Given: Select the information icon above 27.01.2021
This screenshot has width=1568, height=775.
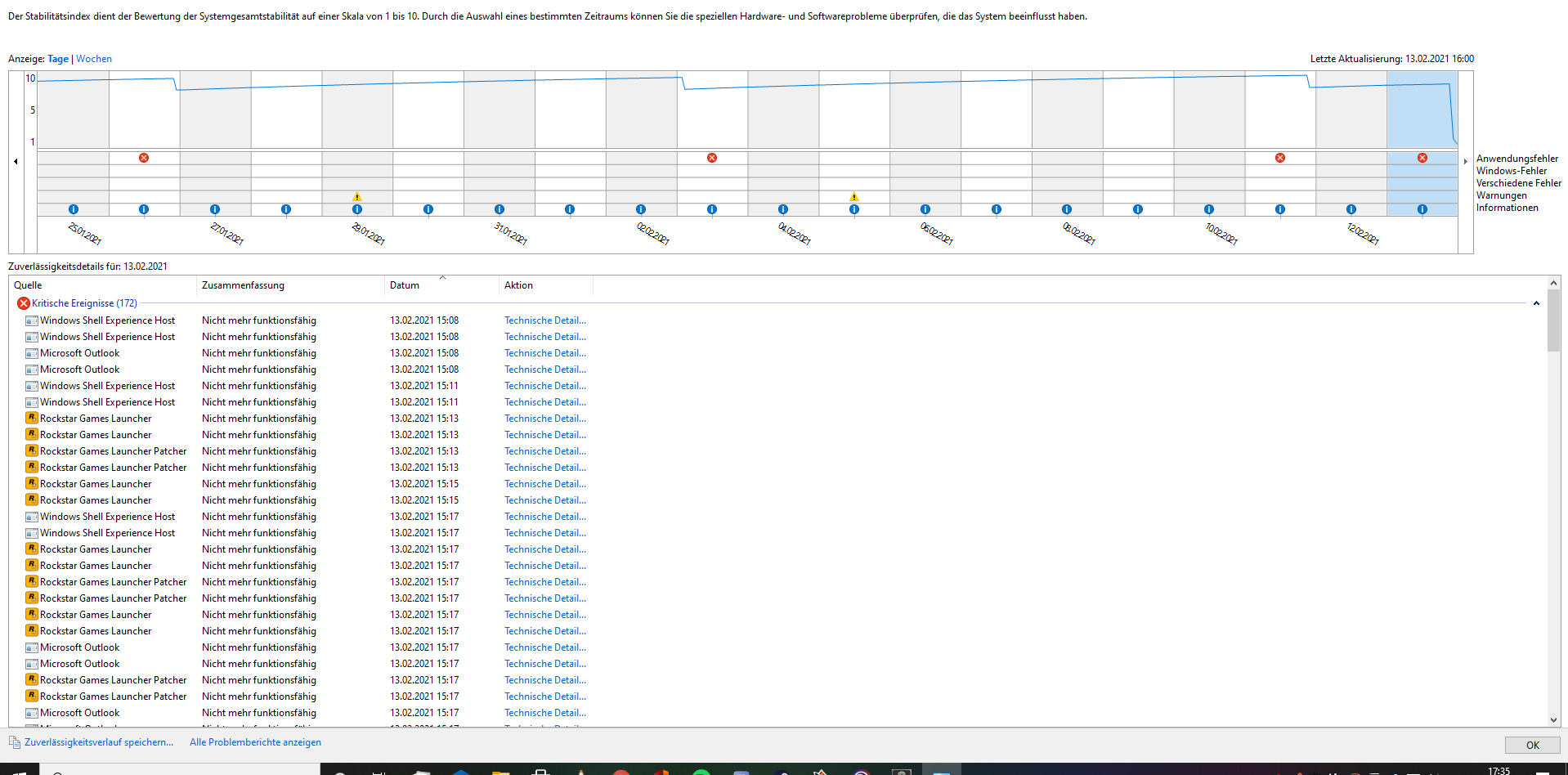Looking at the screenshot, I should tap(215, 210).
